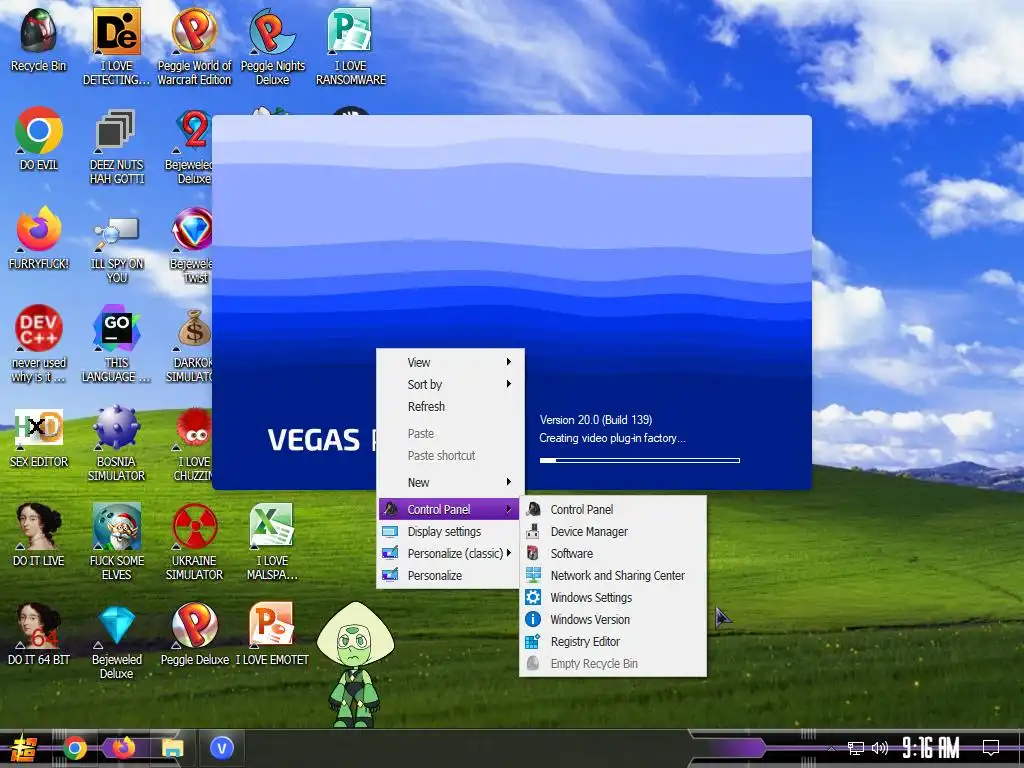1024x768 pixels.
Task: Open the I LOVE DETECTING desktop shortcut
Action: click(116, 46)
